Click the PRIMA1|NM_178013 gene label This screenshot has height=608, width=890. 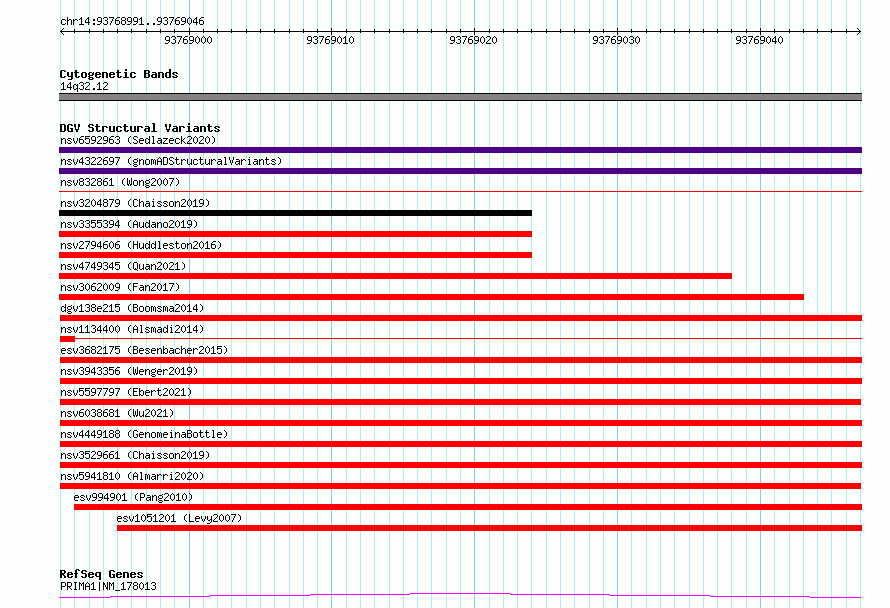point(108,586)
